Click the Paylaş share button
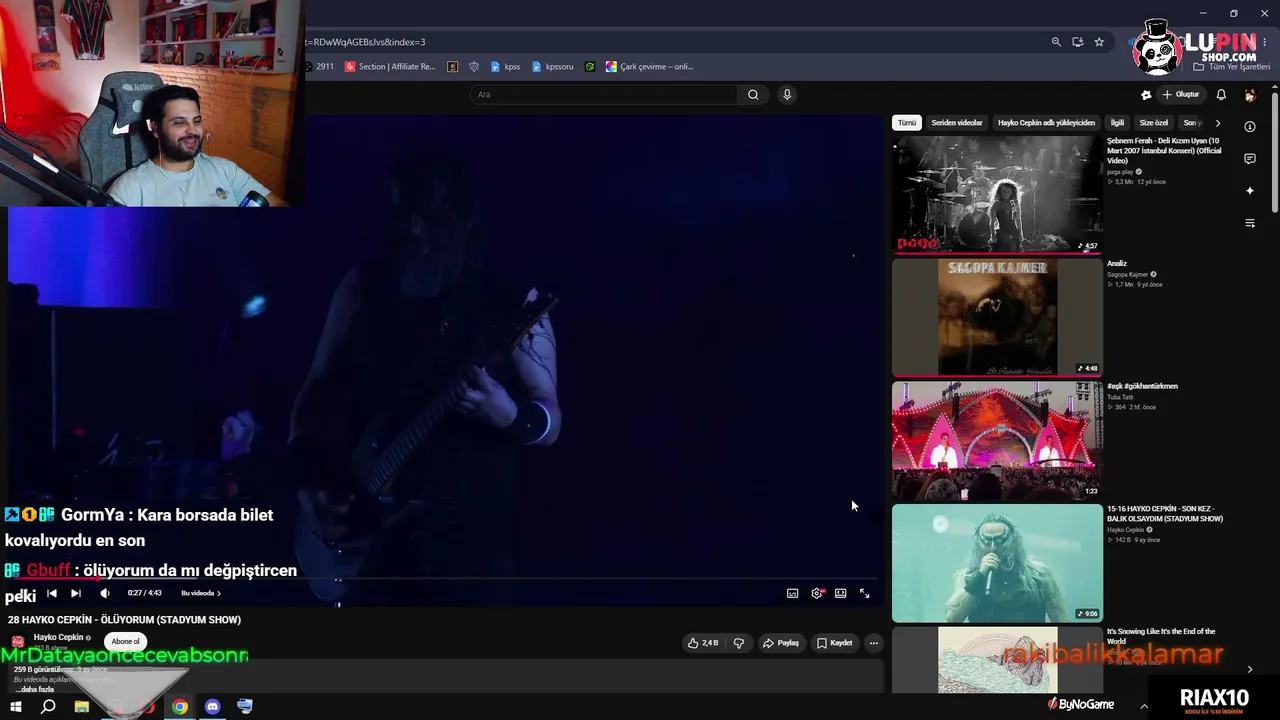Screen dimensions: 1280x720 pyautogui.click(x=781, y=643)
